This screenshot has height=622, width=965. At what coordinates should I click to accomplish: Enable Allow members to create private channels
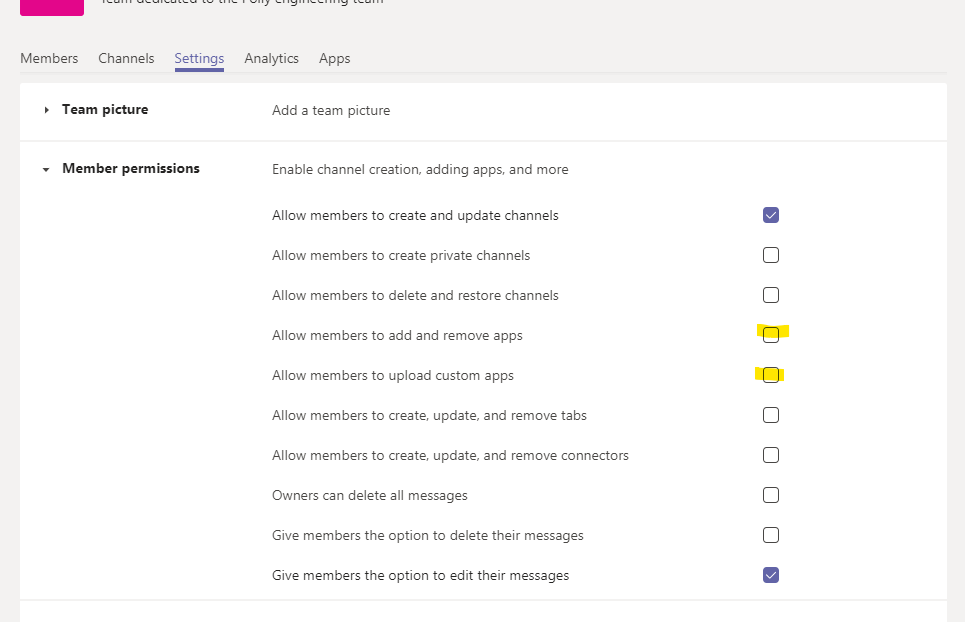pyautogui.click(x=770, y=255)
